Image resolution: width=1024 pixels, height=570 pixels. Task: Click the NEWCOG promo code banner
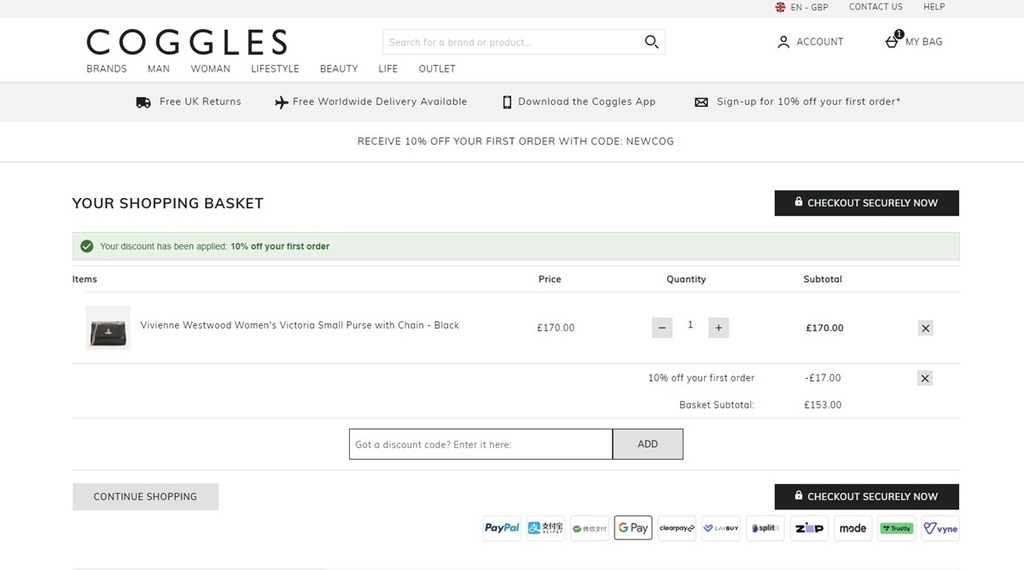[515, 141]
